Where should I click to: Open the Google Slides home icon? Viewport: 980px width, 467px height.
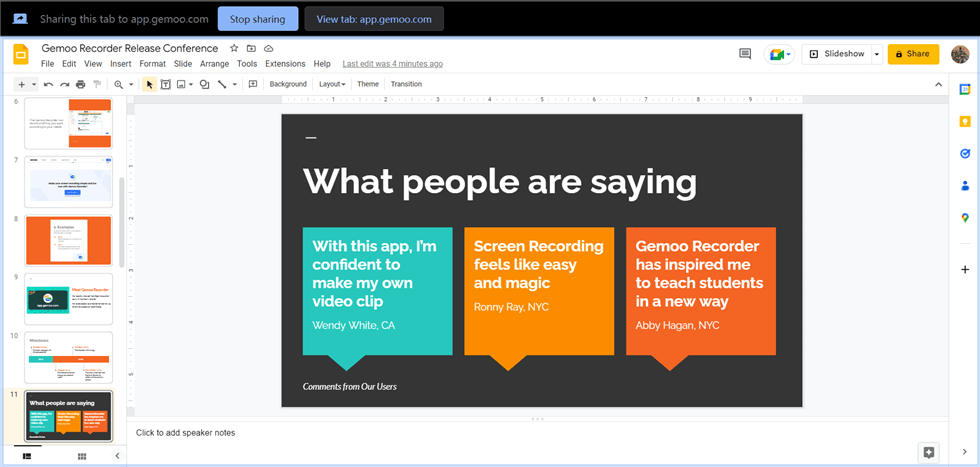coord(21,54)
